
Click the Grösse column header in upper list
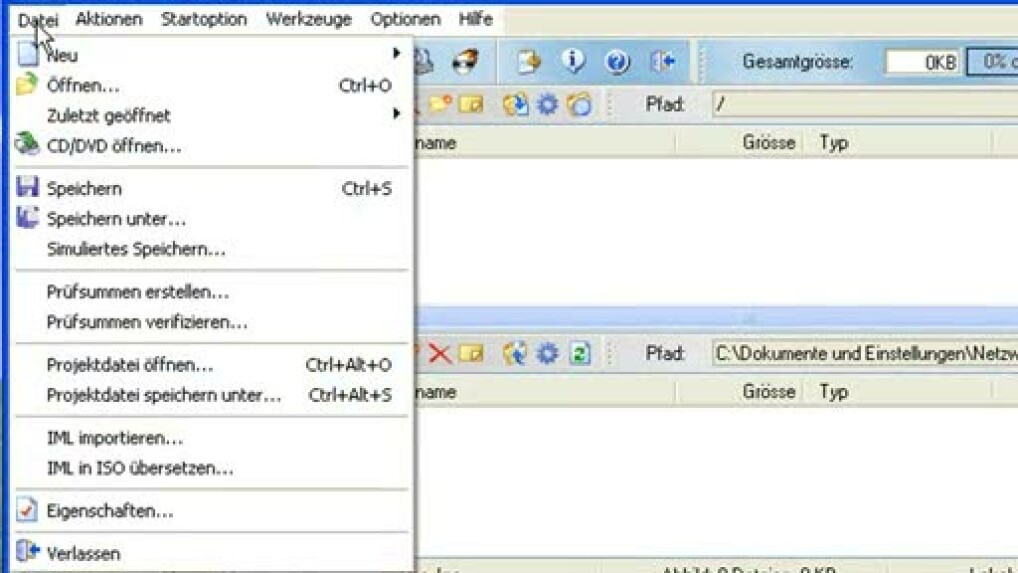click(x=768, y=143)
